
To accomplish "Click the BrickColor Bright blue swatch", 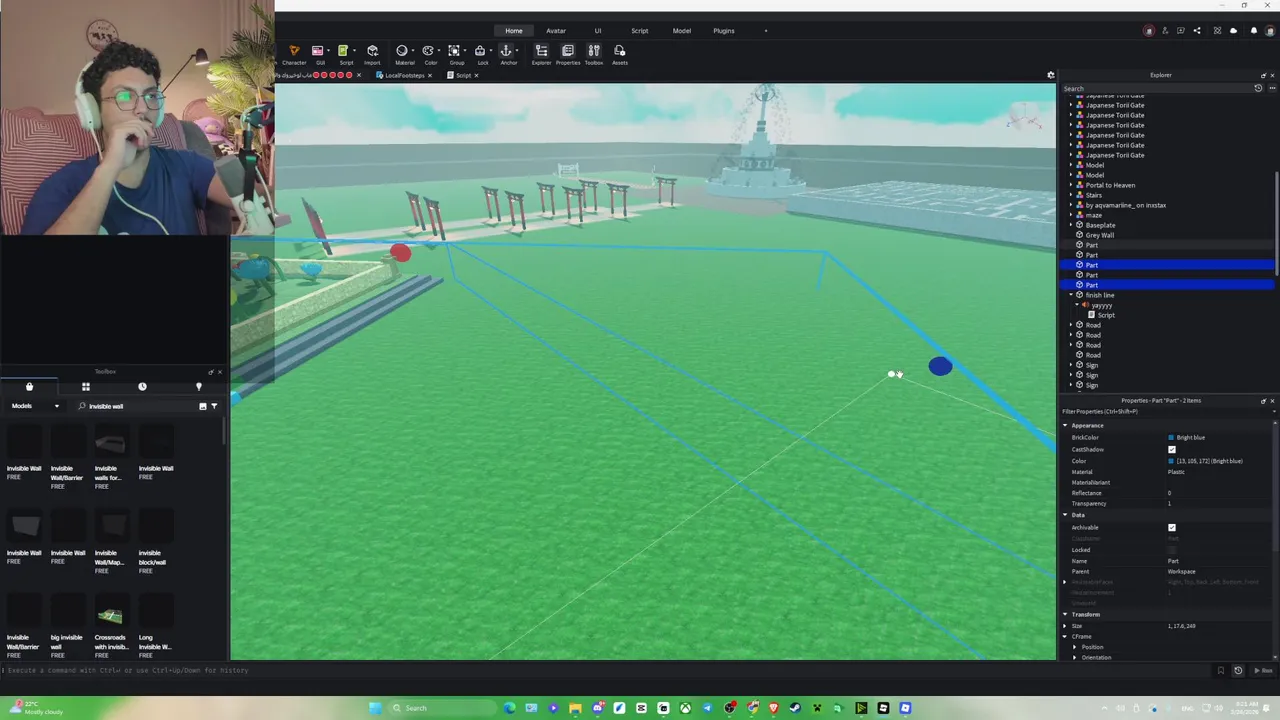I will point(1171,438).
